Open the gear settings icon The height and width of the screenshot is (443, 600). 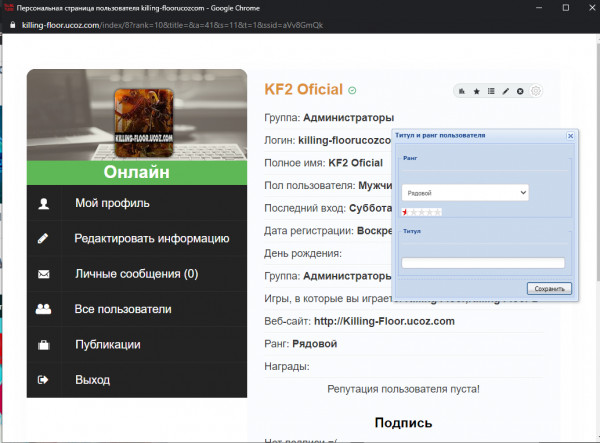536,91
